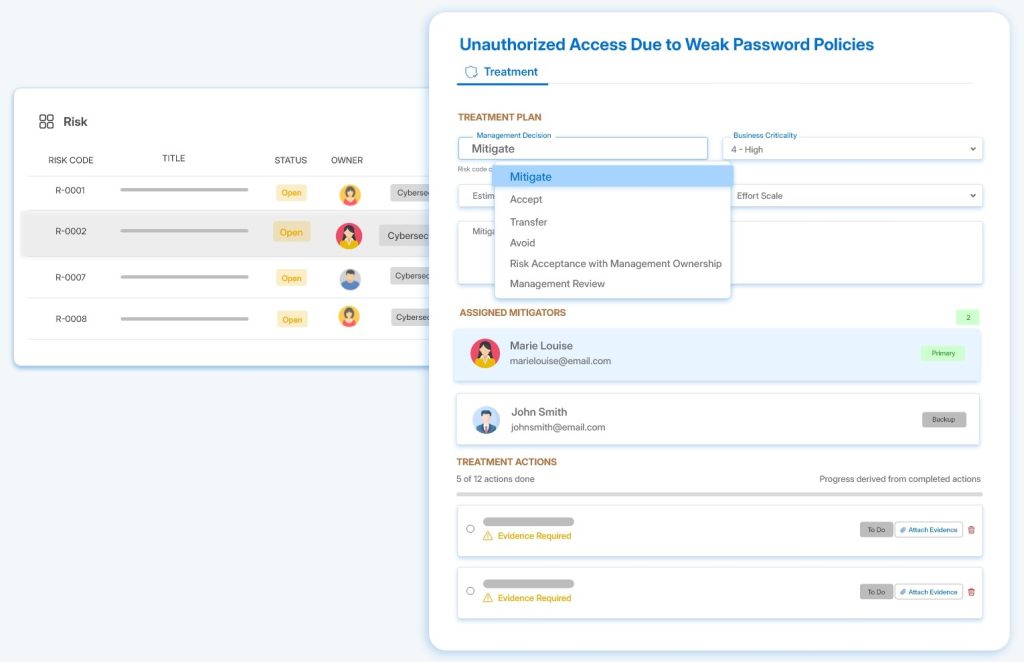Click the Primary badge for Marie Louise
Screen dimensions: 1024x662
tap(943, 353)
